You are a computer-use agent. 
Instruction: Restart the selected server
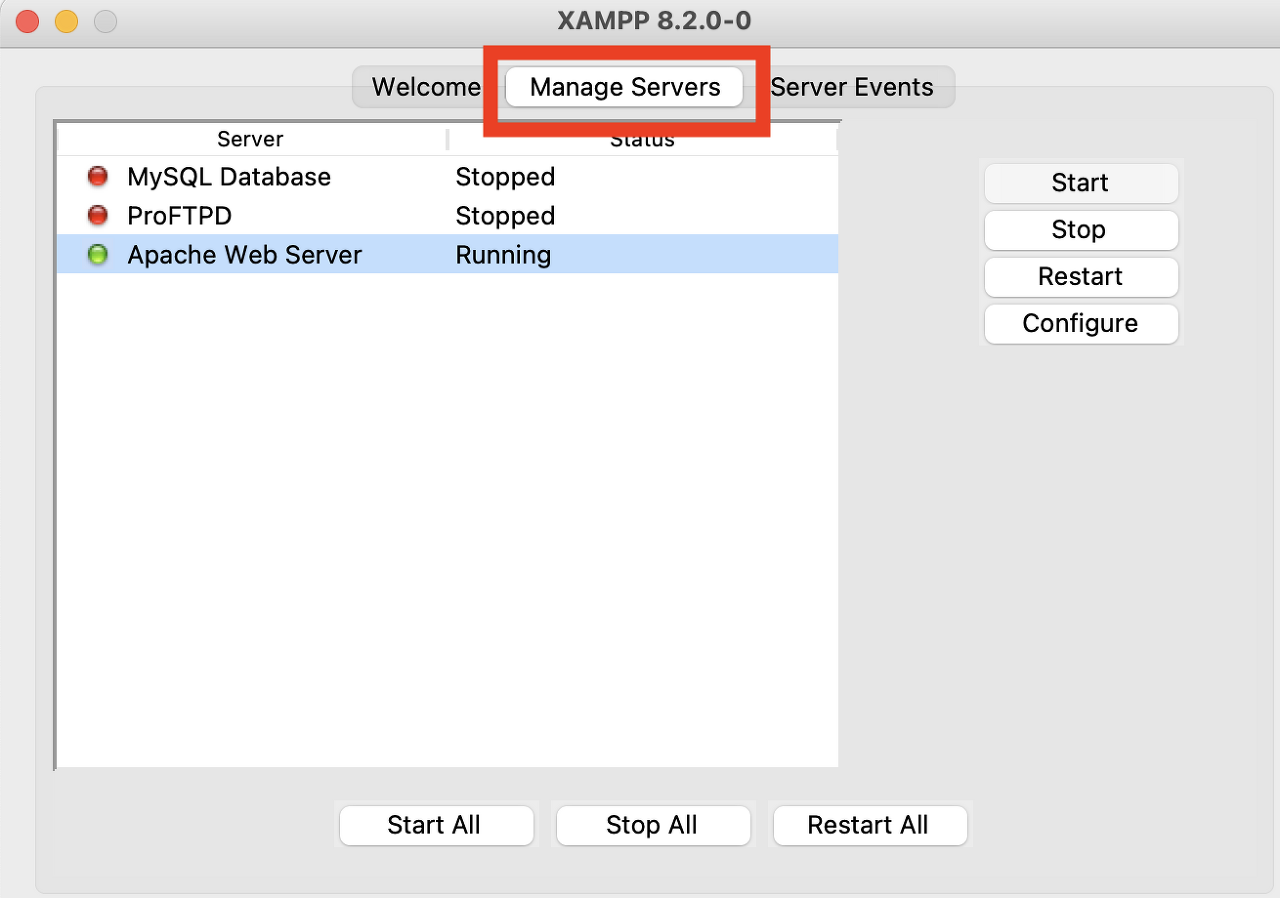pyautogui.click(x=1081, y=277)
